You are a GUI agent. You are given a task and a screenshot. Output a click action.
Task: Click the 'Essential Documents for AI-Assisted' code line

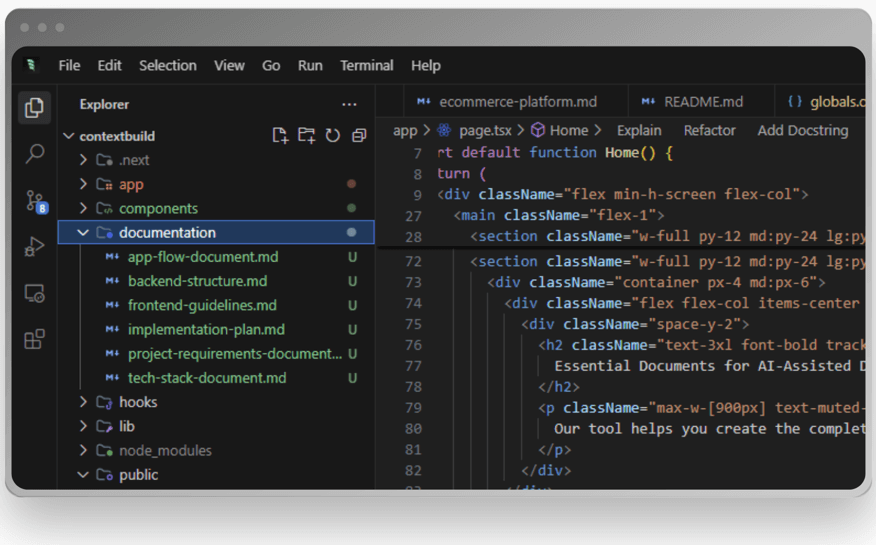[710, 366]
